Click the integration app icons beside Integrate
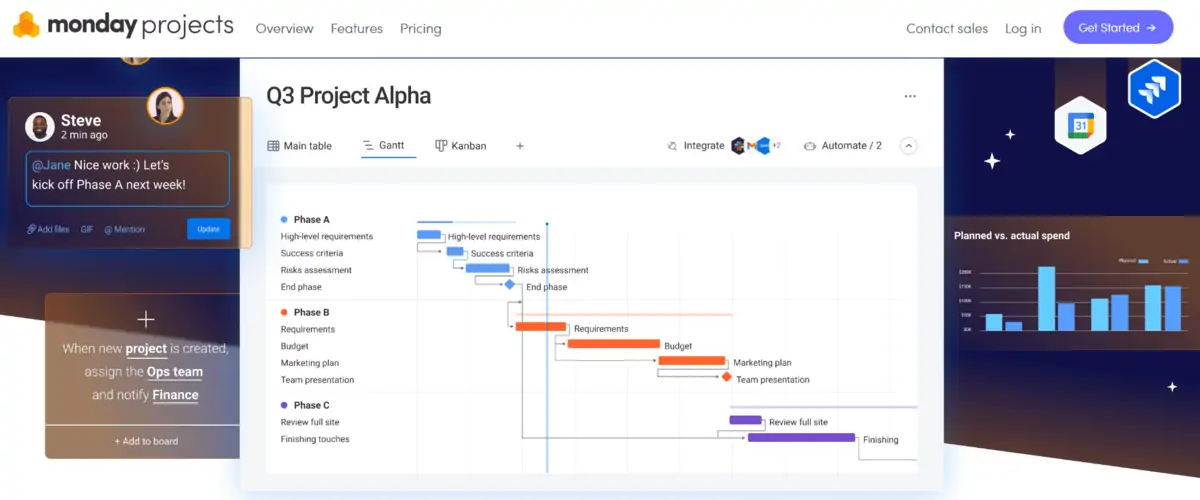 755,146
